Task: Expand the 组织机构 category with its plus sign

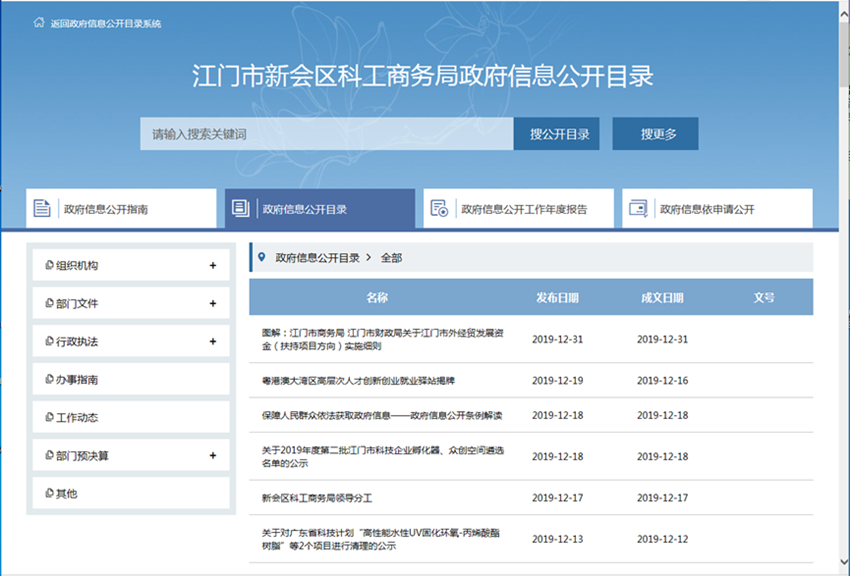Action: 212,265
